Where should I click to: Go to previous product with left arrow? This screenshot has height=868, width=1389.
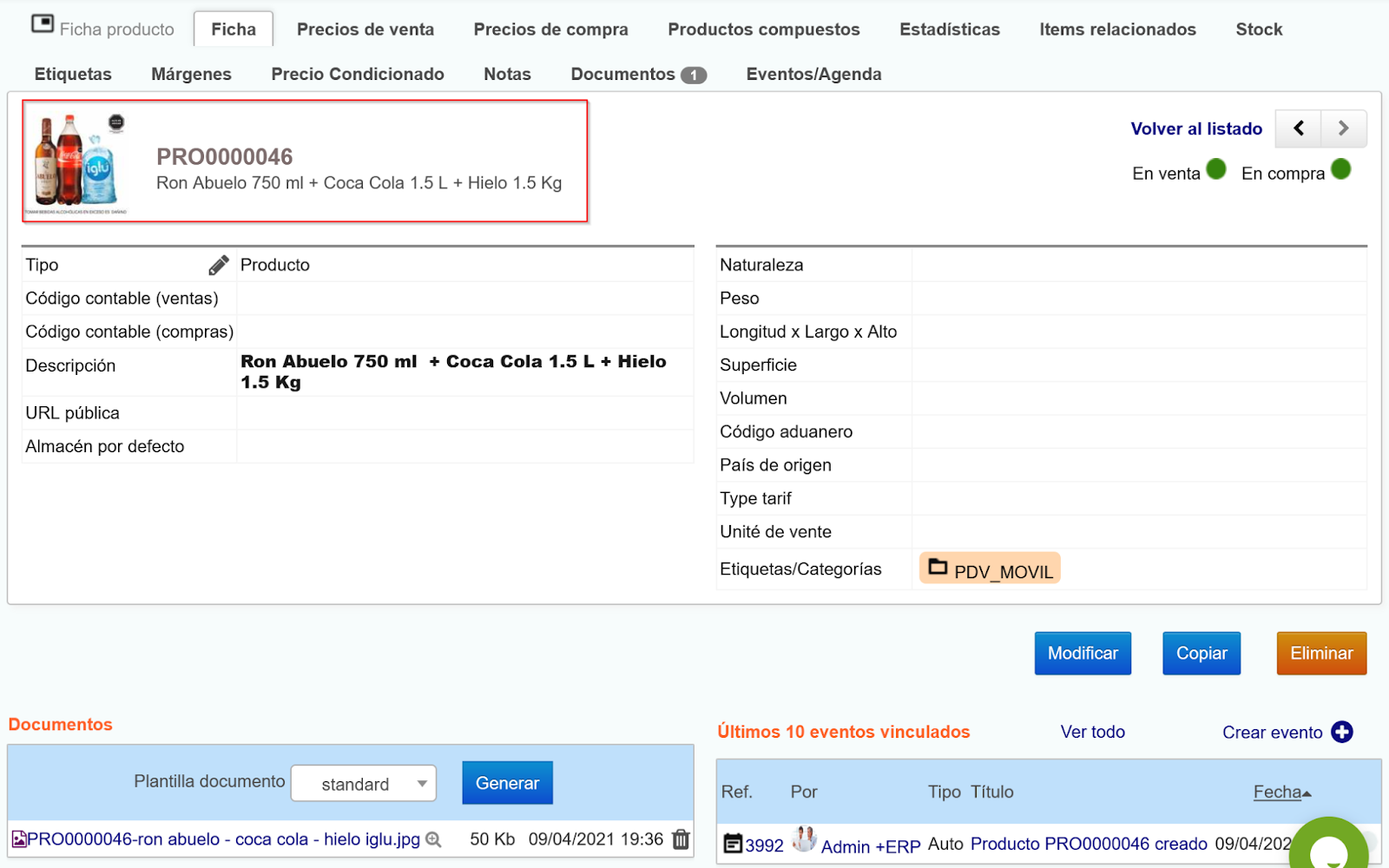(x=1298, y=128)
